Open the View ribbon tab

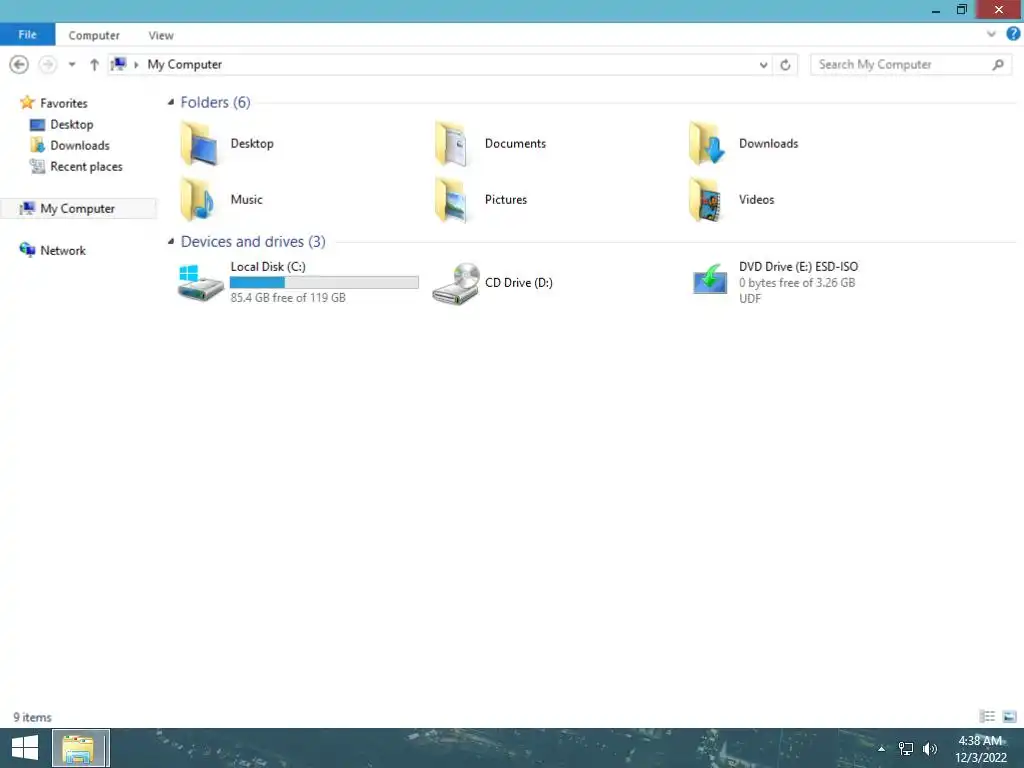click(x=161, y=35)
